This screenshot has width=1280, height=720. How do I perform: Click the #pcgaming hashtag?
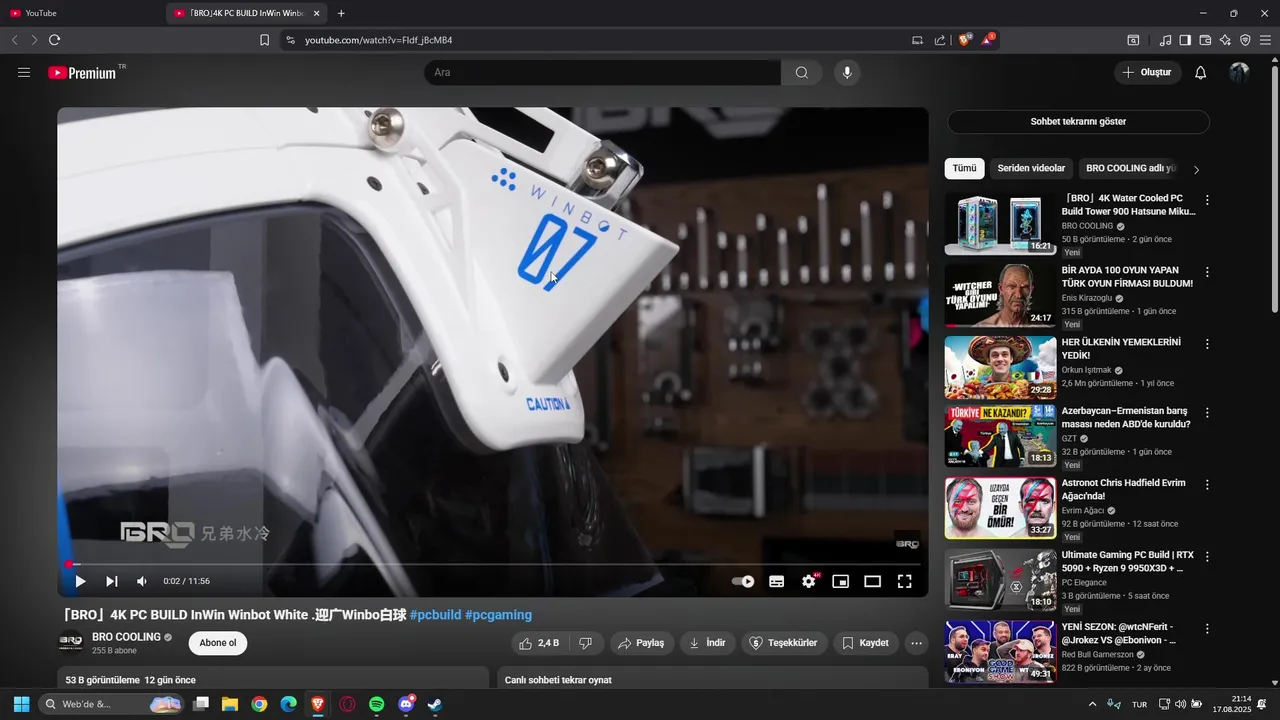click(498, 615)
